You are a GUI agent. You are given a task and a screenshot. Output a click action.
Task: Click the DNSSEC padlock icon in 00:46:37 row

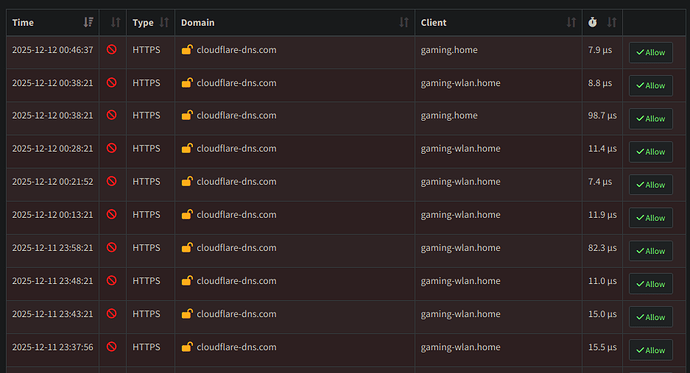click(187, 49)
